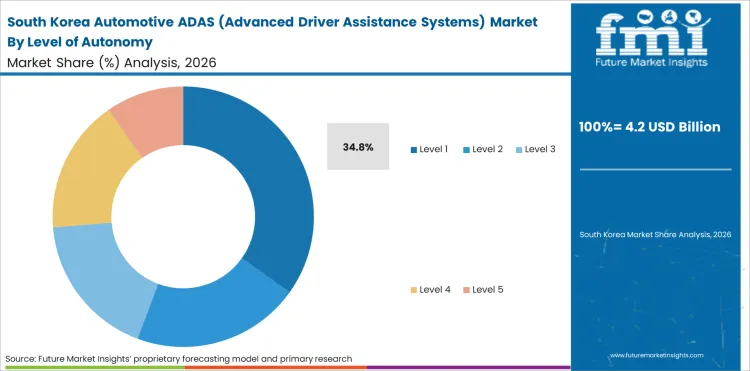Click the 100%= 4.2 USD Billion text

[x=650, y=127]
